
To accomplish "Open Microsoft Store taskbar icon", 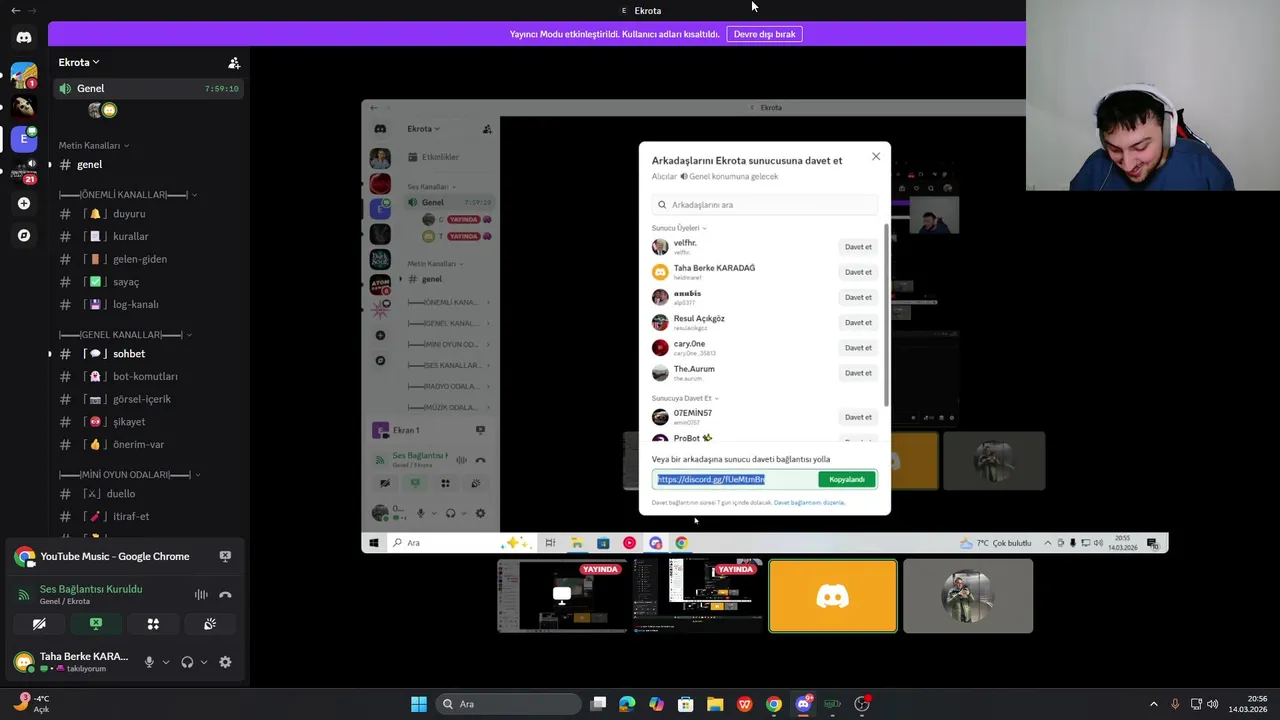I will click(686, 704).
